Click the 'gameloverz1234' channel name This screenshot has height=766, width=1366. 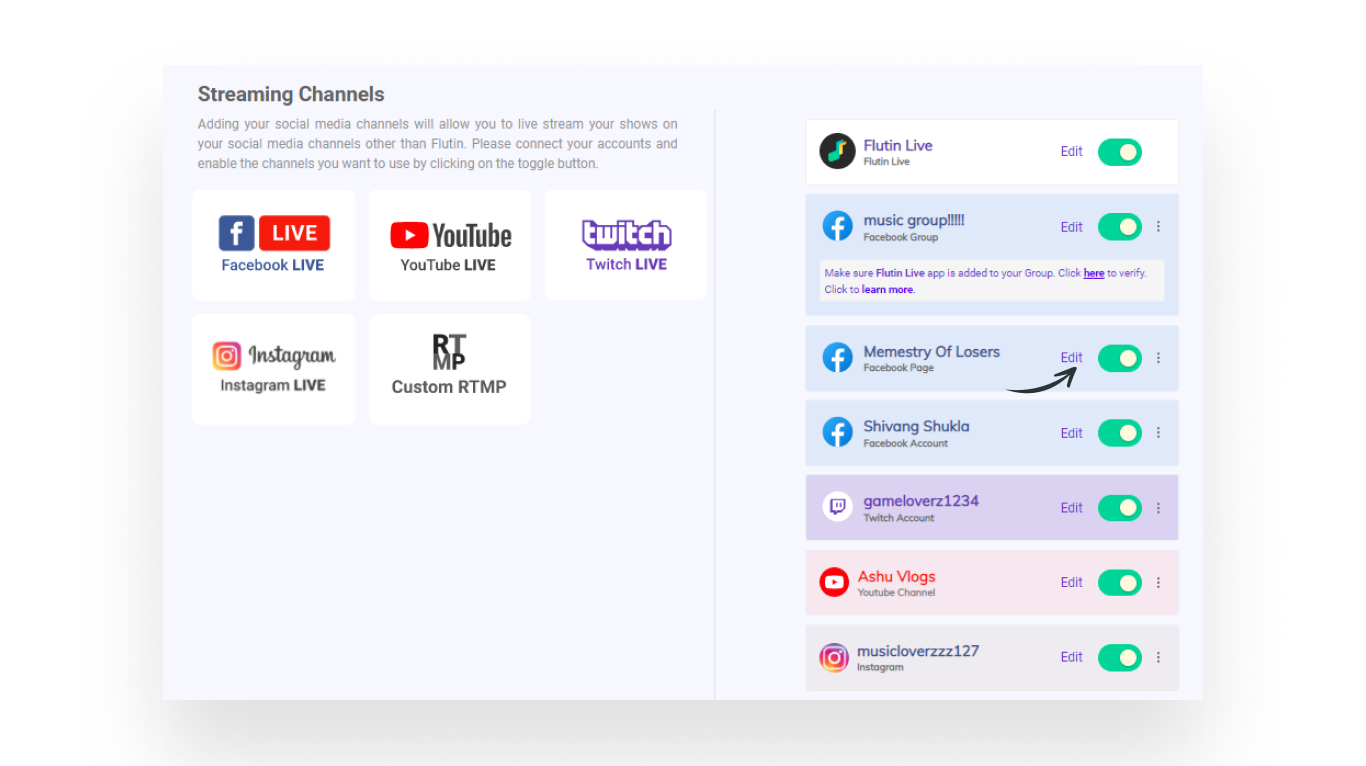click(x=921, y=501)
